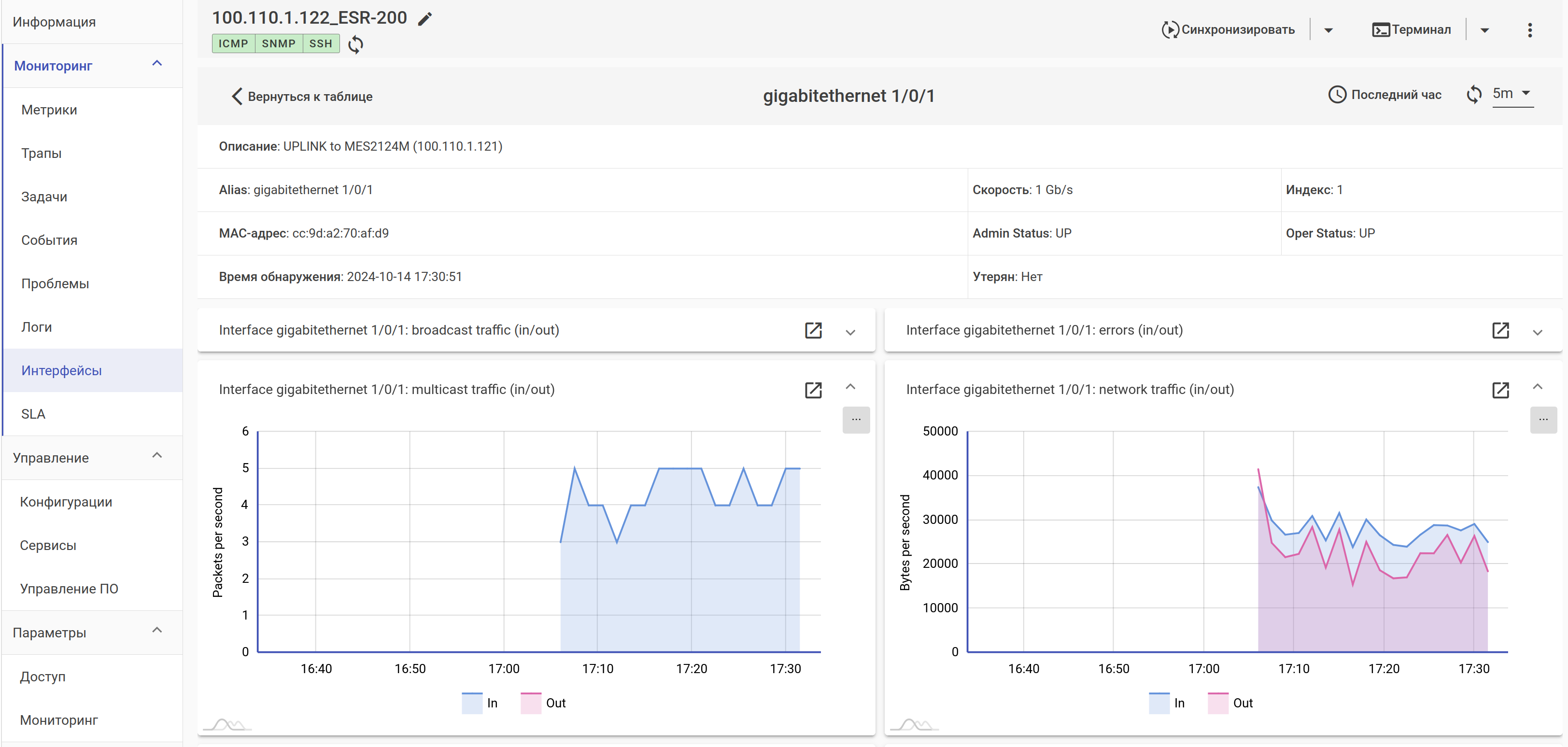Viewport: 1568px width, 747px height.
Task: Open dropdown arrow next to Синхронизировать
Action: tap(1328, 30)
